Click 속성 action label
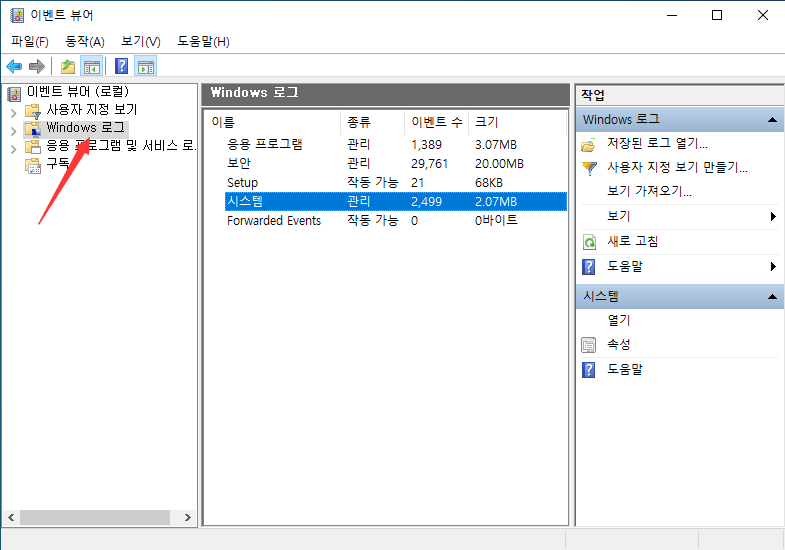Viewport: 785px width, 550px height. coord(619,344)
